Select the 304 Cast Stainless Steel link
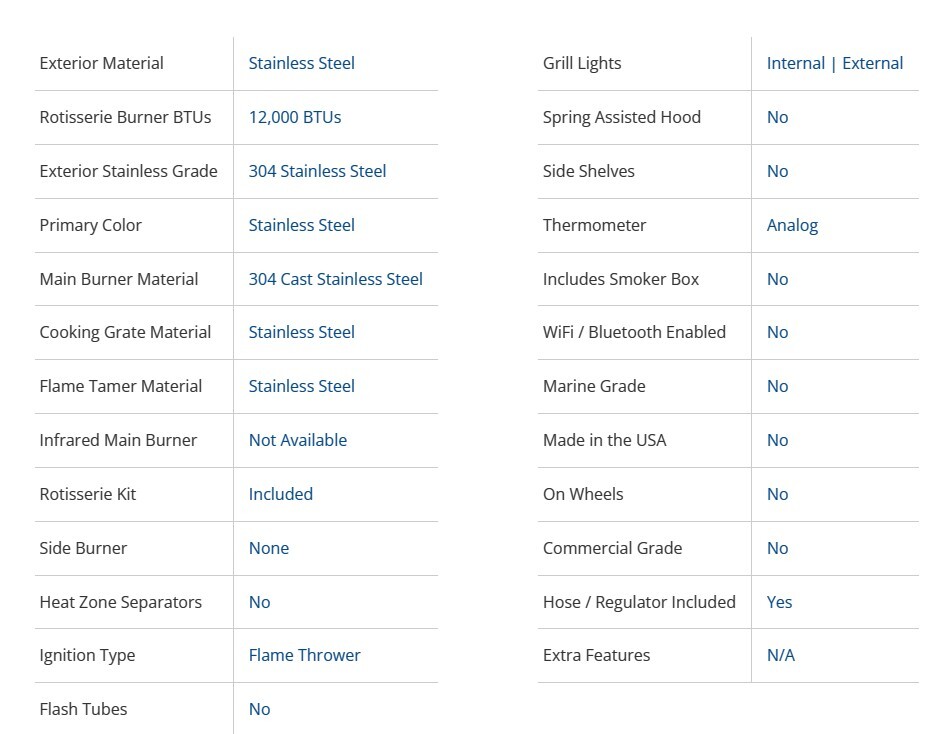 pyautogui.click(x=335, y=279)
